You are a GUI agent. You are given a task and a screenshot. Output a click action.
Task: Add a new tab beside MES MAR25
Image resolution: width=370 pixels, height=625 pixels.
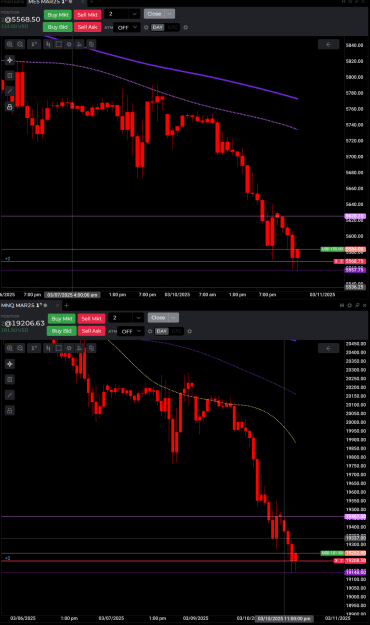(x=91, y=2)
